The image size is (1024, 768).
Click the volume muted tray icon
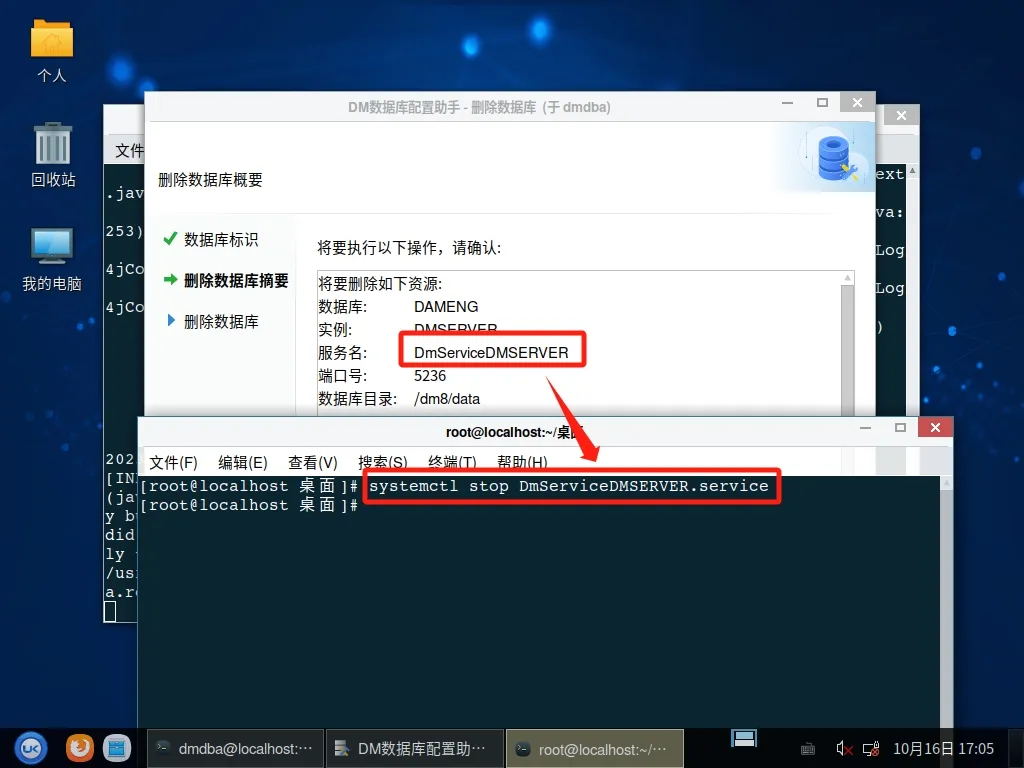pos(843,748)
